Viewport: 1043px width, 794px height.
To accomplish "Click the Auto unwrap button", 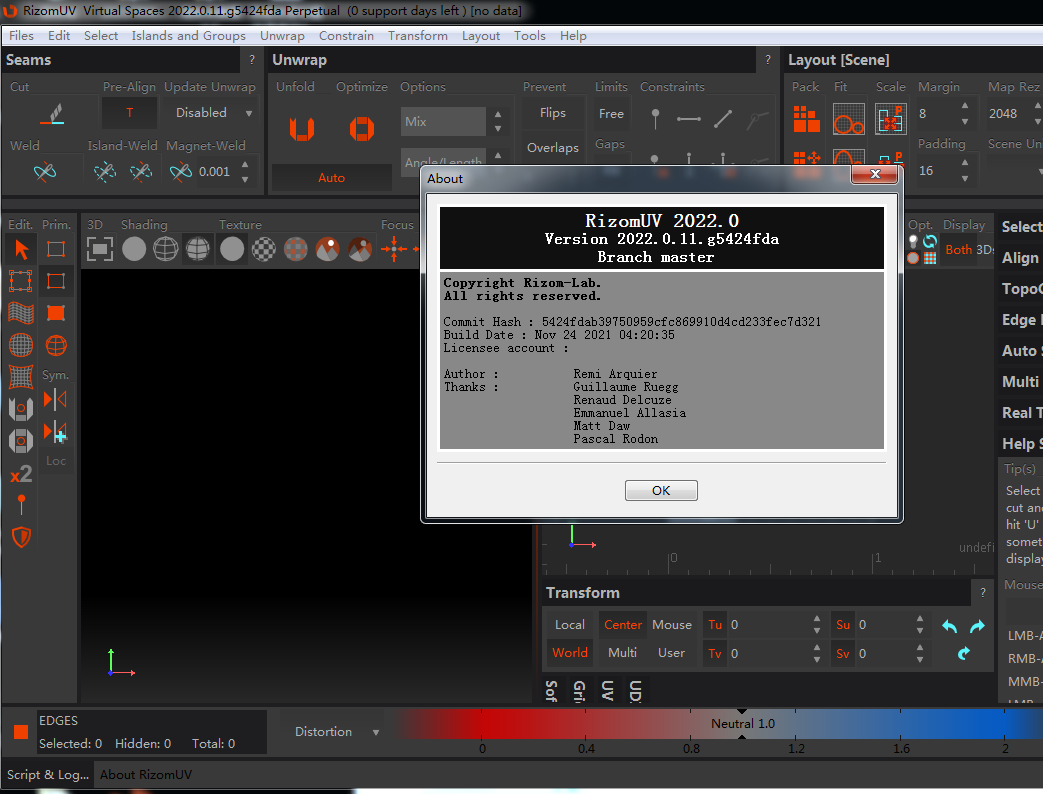I will (x=331, y=178).
